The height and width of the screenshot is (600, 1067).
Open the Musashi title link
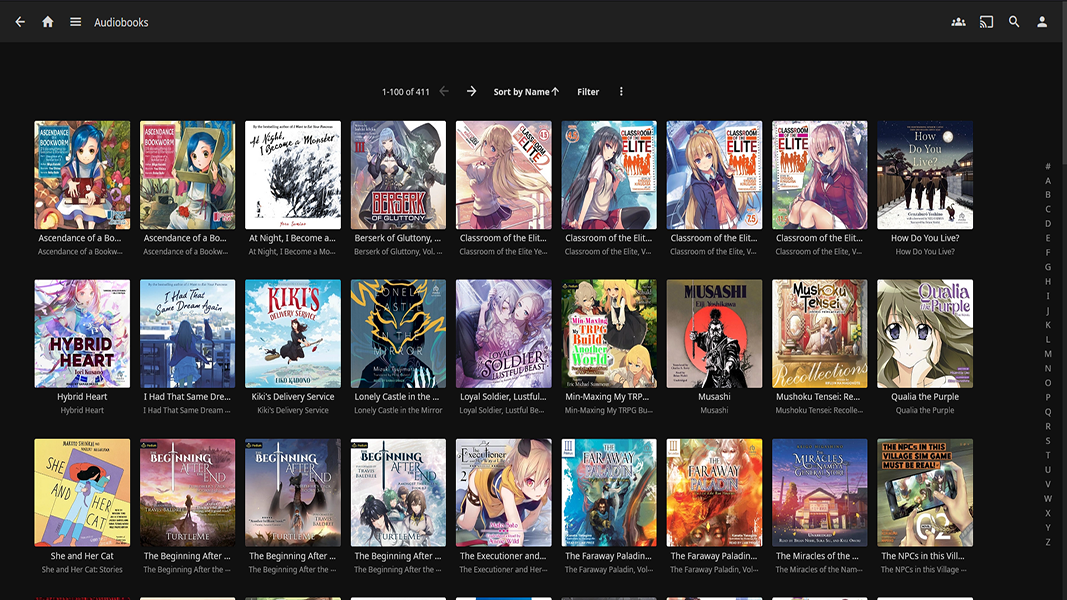pyautogui.click(x=714, y=397)
